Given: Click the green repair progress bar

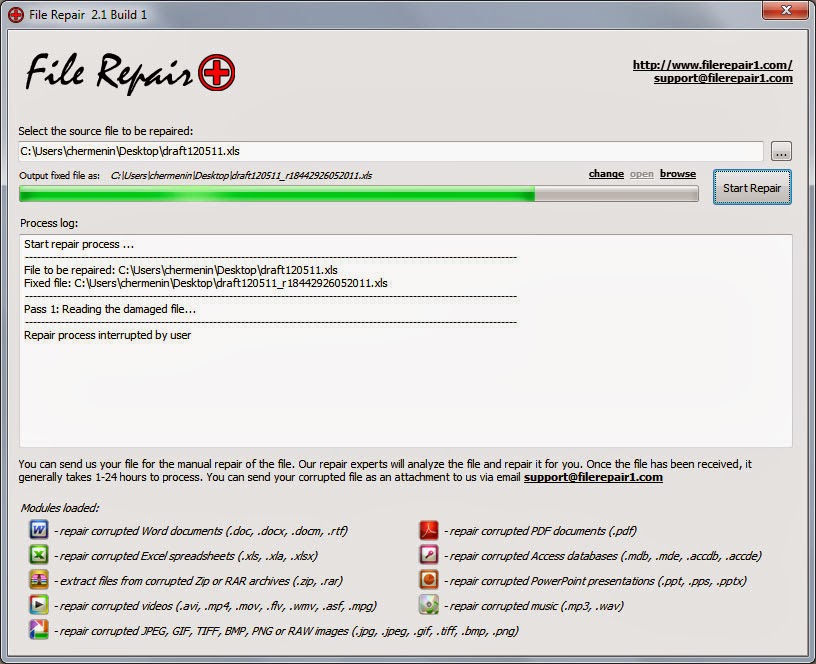Looking at the screenshot, I should pyautogui.click(x=300, y=193).
